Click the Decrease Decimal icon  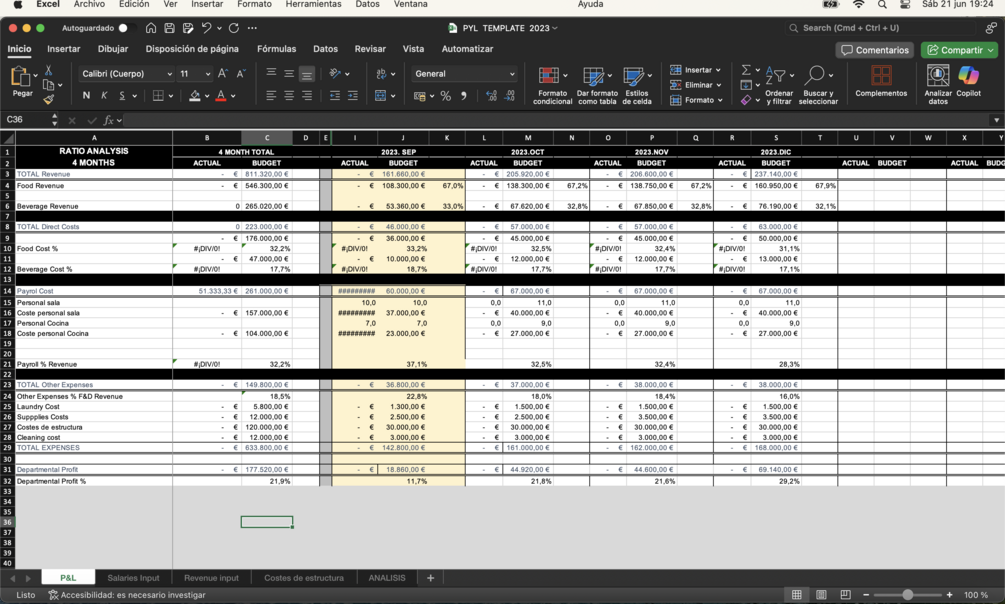pos(510,96)
